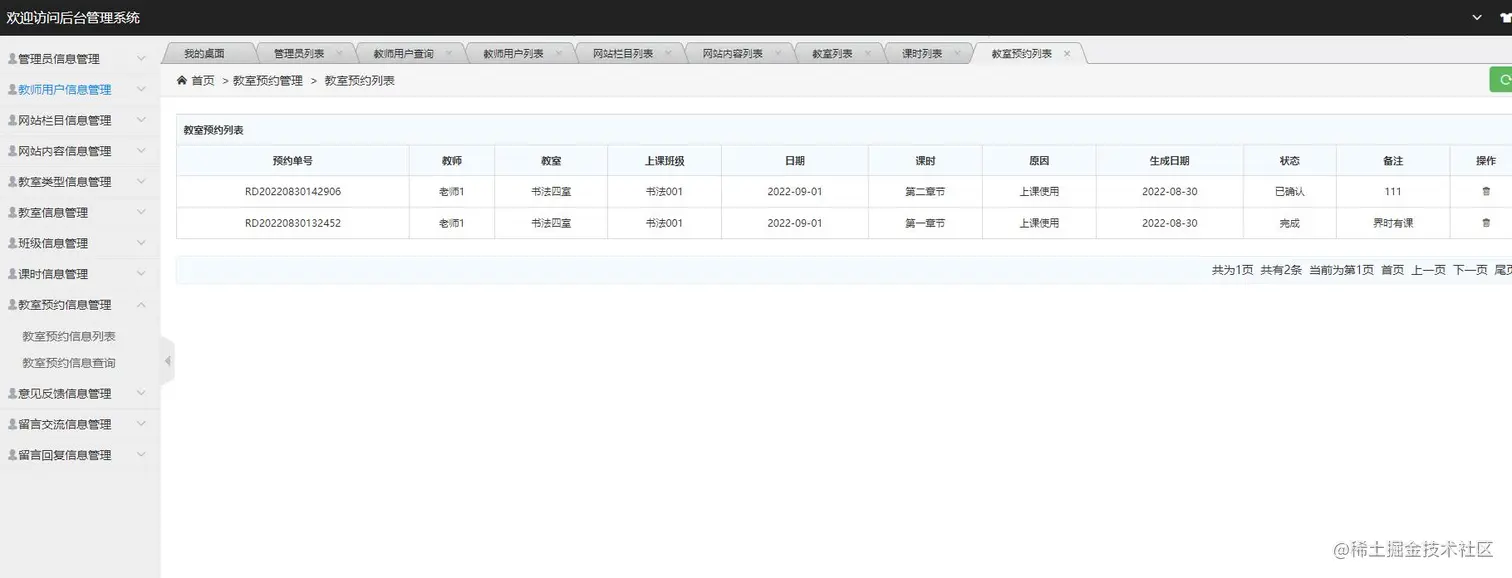Delete reservation RD20220830132452 with trash icon
The image size is (1512, 578).
coord(1485,223)
